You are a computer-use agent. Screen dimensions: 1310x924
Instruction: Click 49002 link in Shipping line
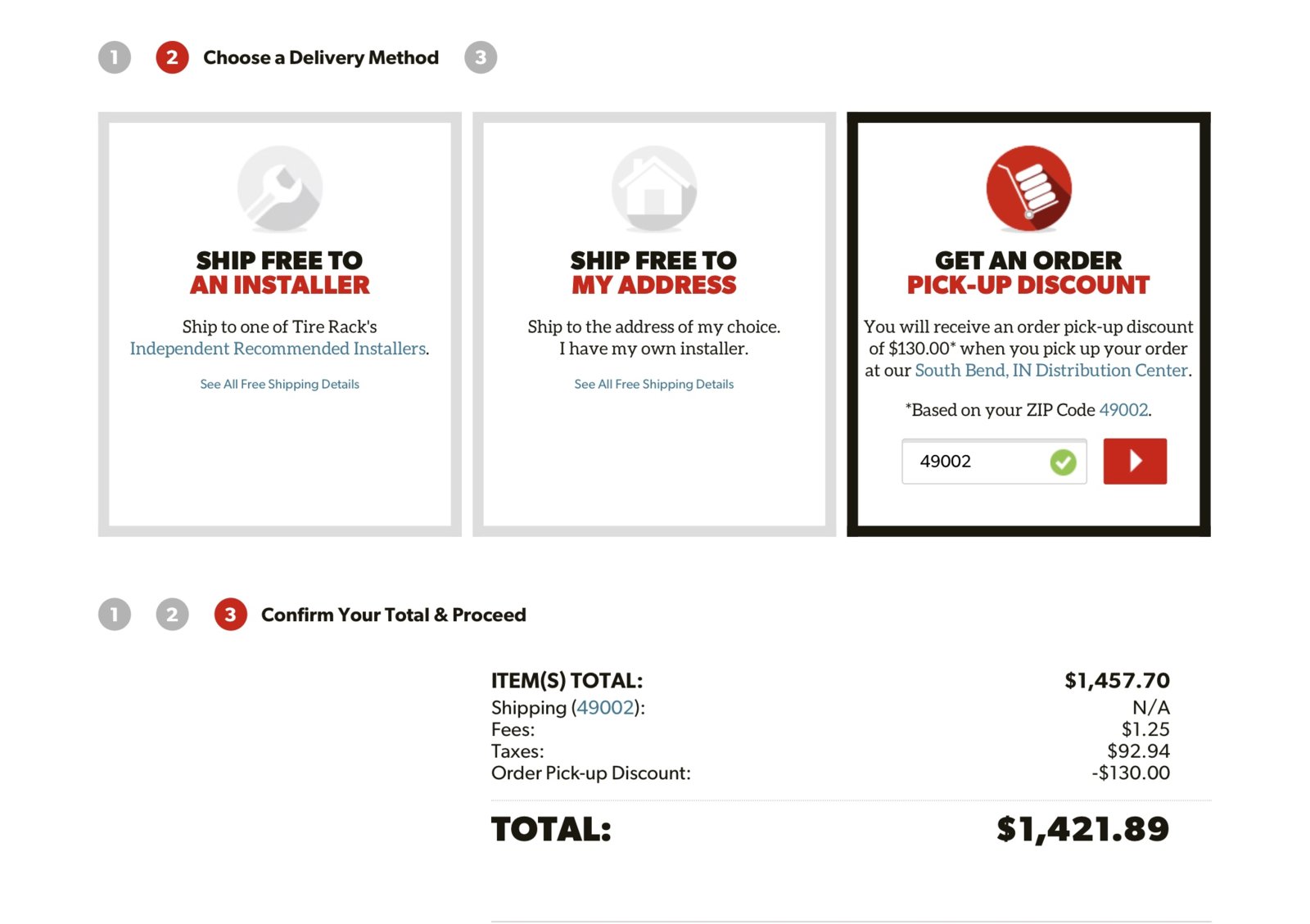tap(605, 708)
